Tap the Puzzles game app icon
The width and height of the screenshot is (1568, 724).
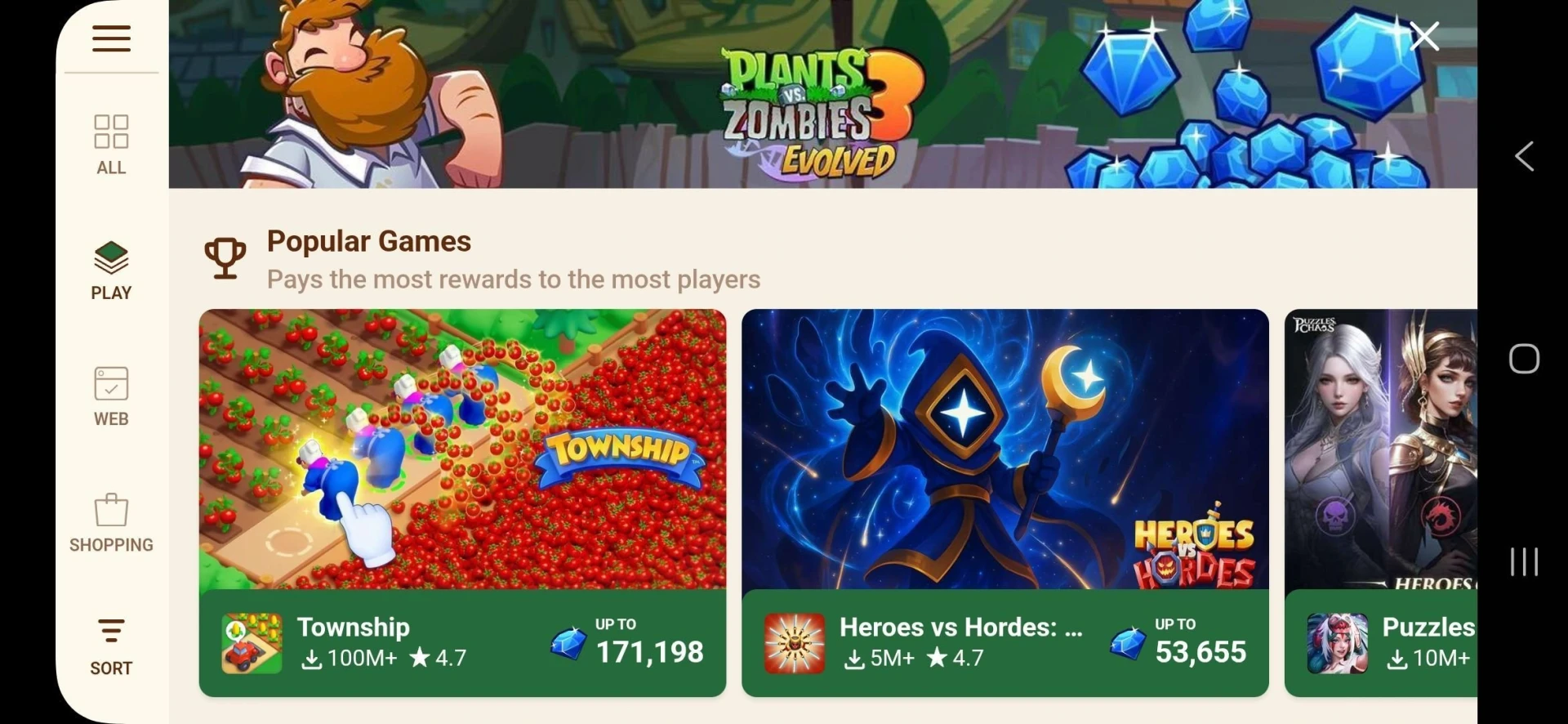point(1337,643)
